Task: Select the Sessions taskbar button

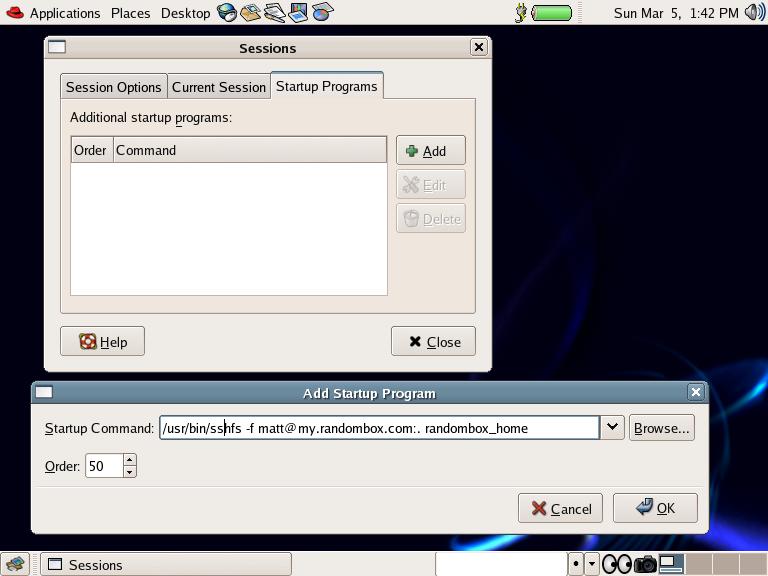Action: coord(166,565)
